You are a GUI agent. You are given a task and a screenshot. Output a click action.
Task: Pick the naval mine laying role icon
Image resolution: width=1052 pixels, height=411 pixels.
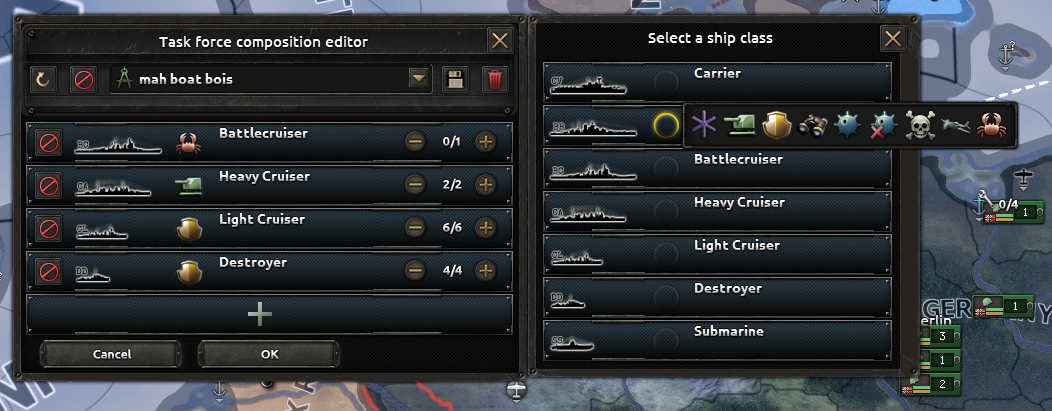click(847, 125)
